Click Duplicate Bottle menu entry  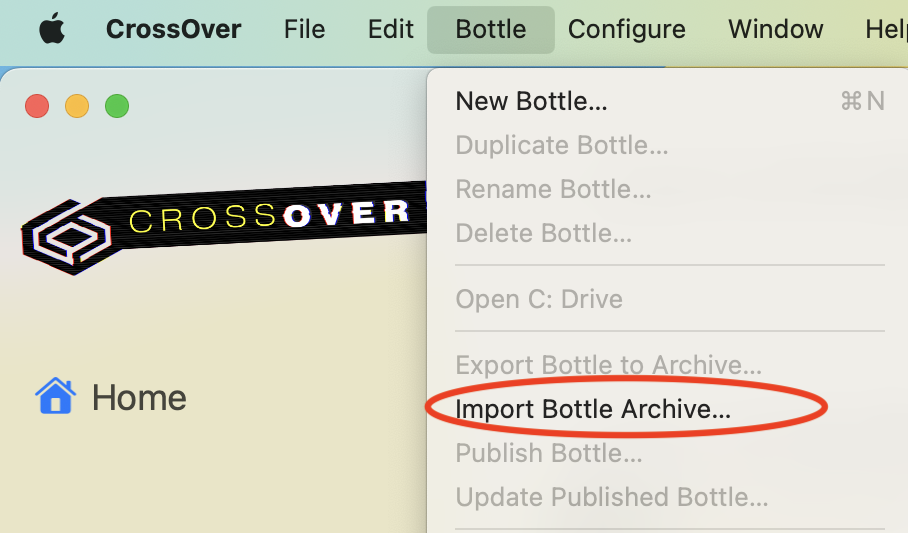(x=561, y=145)
